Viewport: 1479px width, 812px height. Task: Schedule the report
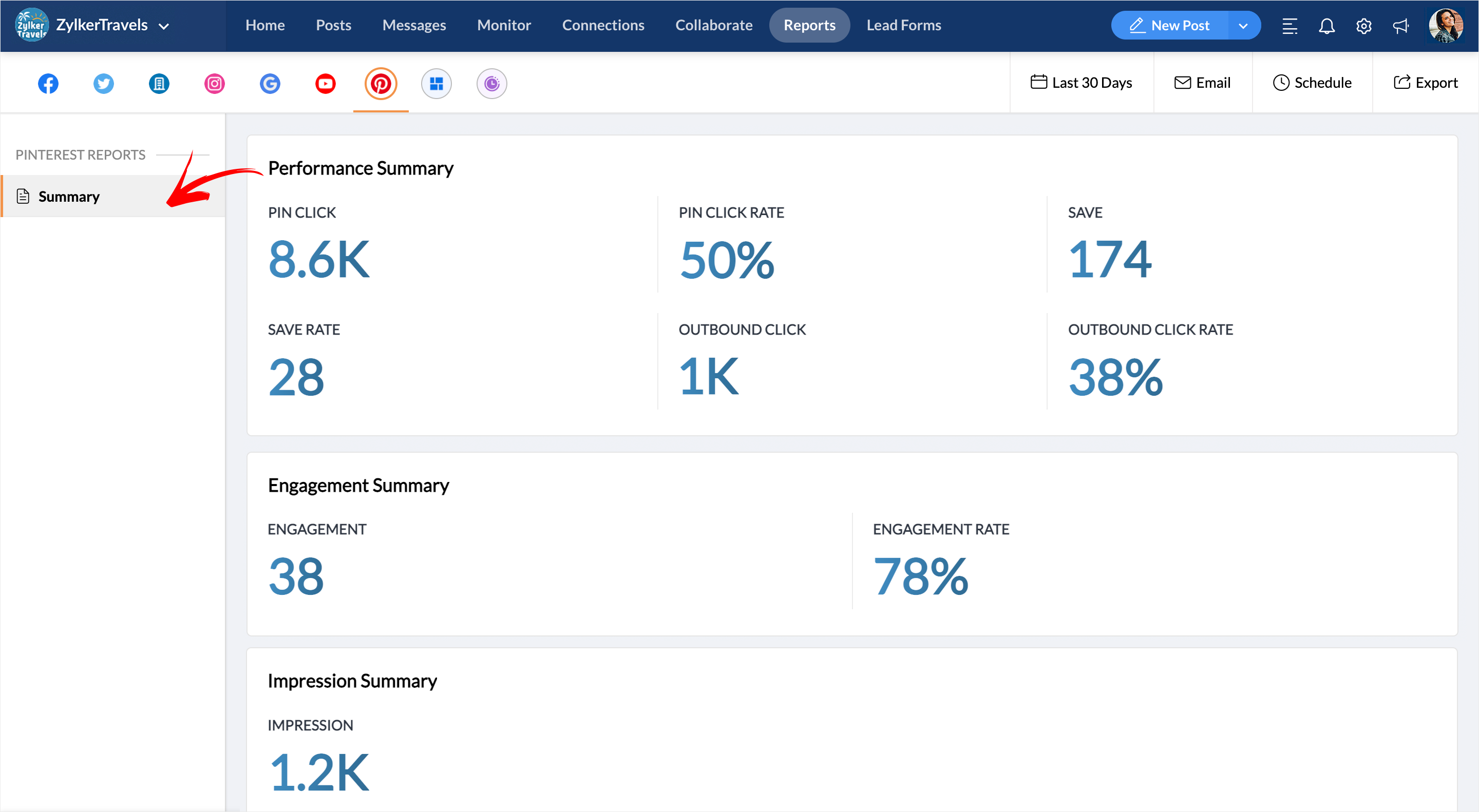coord(1312,83)
